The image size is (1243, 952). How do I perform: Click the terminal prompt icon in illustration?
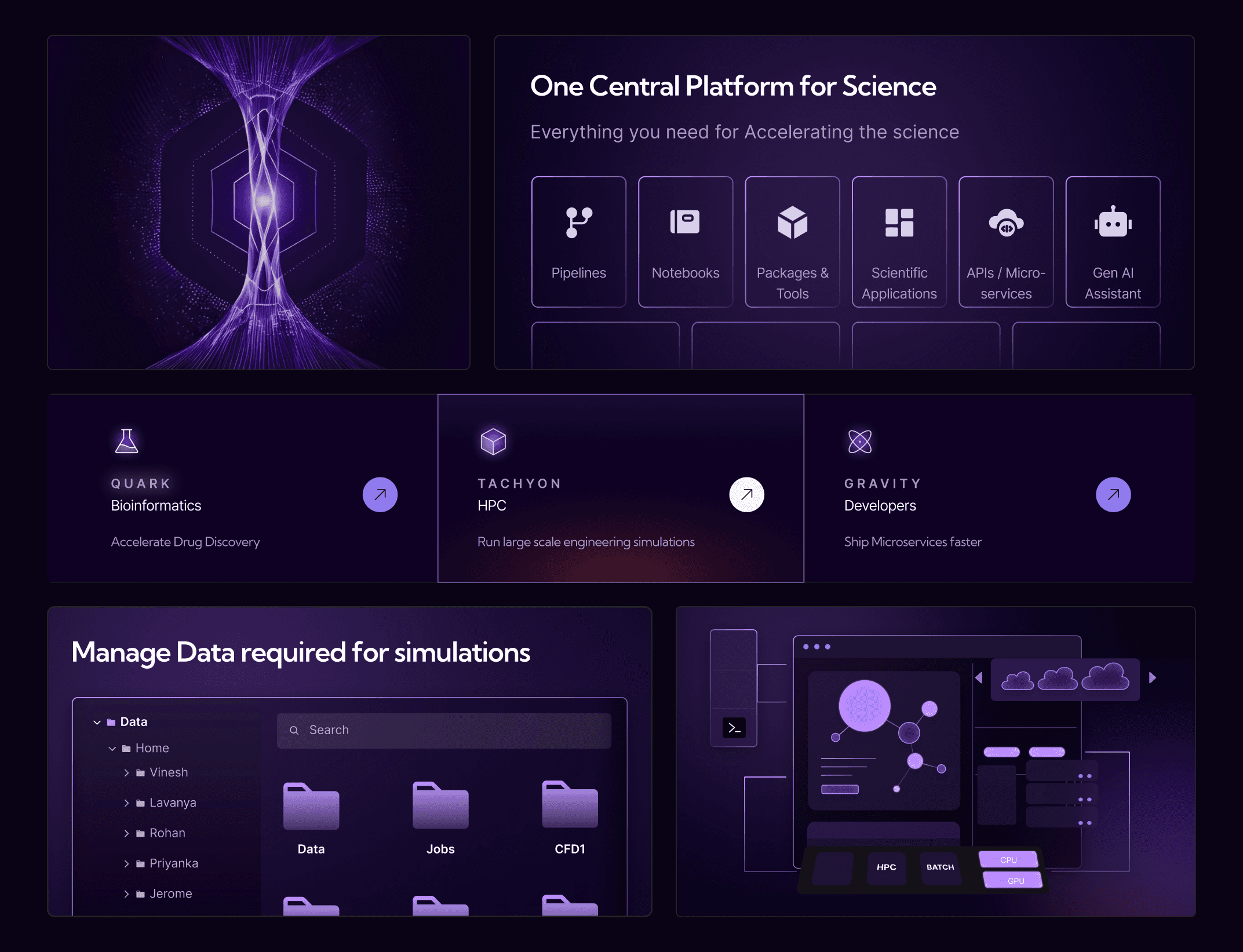[734, 728]
